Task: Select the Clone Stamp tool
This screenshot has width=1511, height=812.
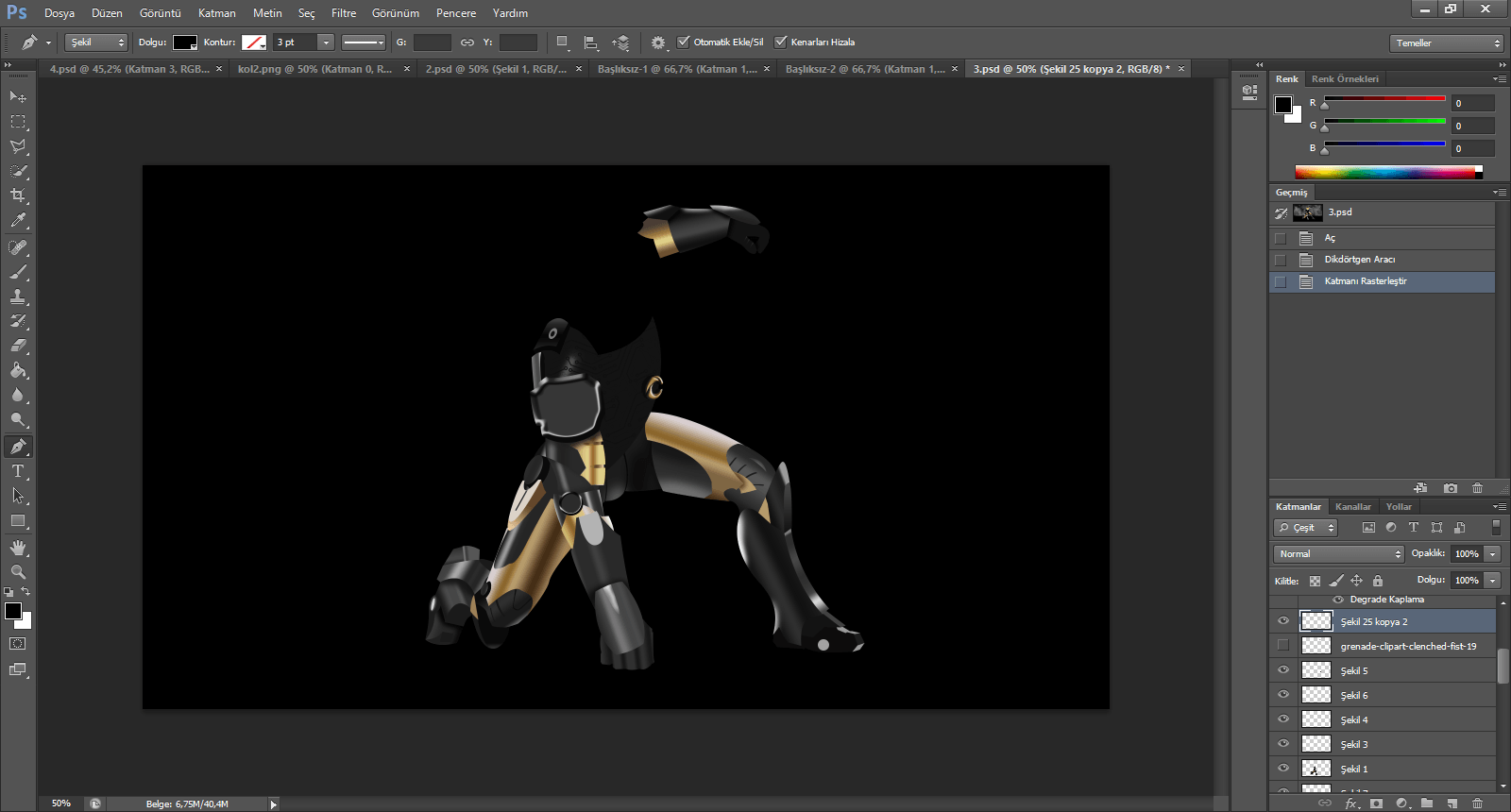Action: (x=18, y=296)
